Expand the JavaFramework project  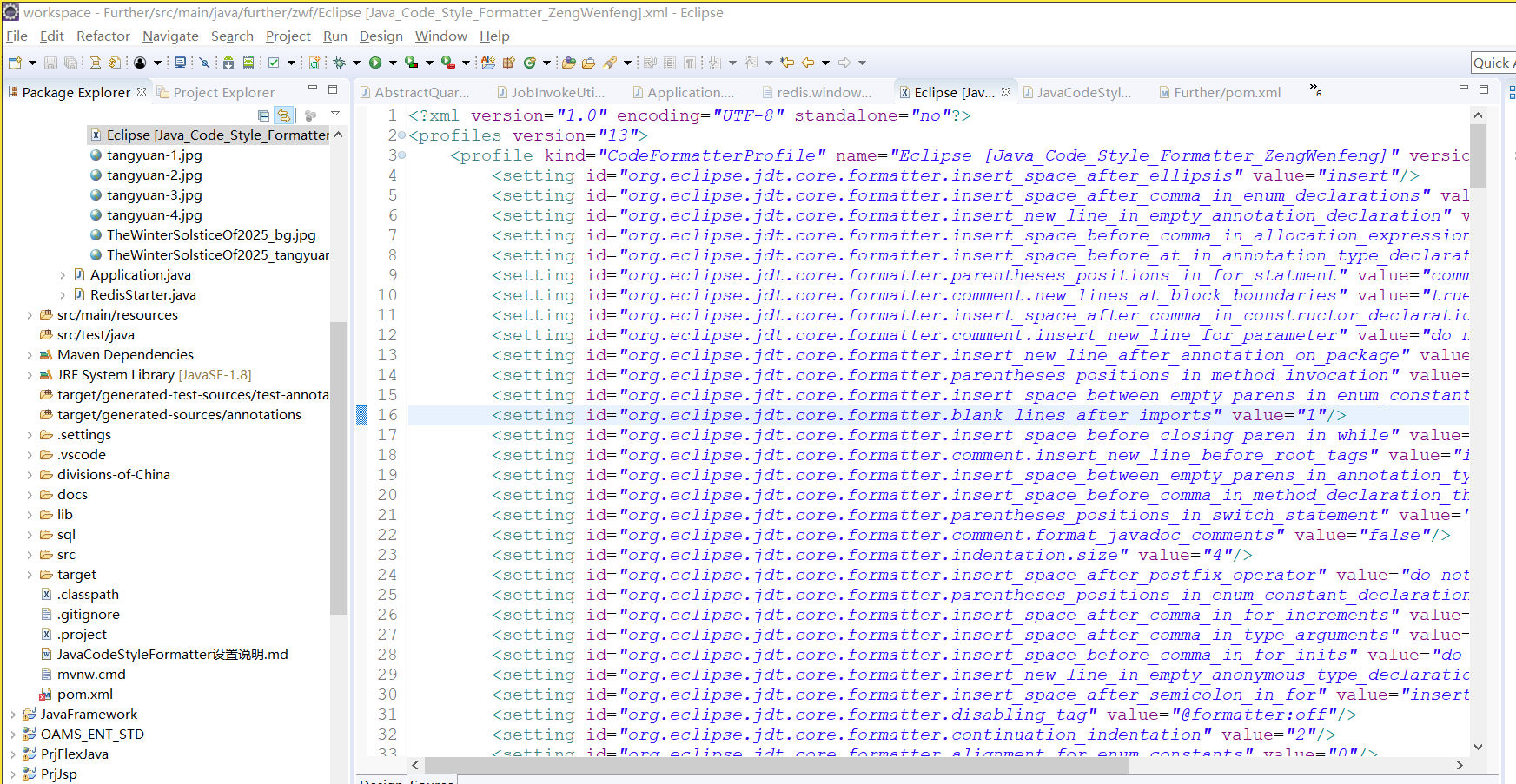click(x=12, y=715)
